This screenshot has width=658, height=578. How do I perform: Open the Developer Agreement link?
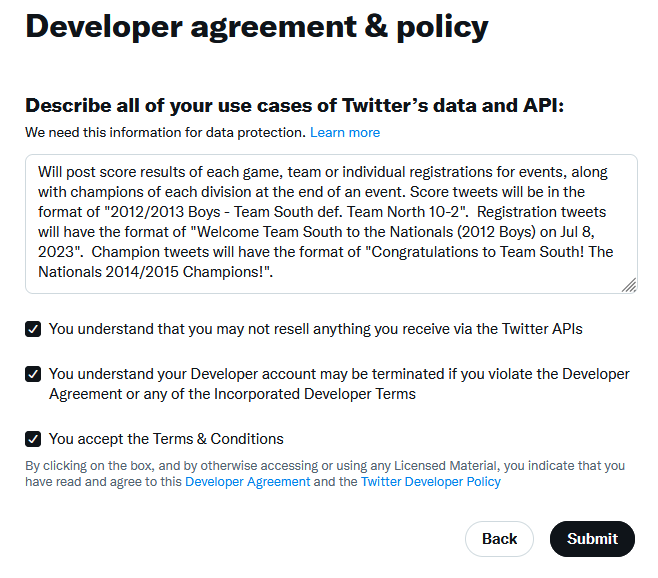click(248, 481)
